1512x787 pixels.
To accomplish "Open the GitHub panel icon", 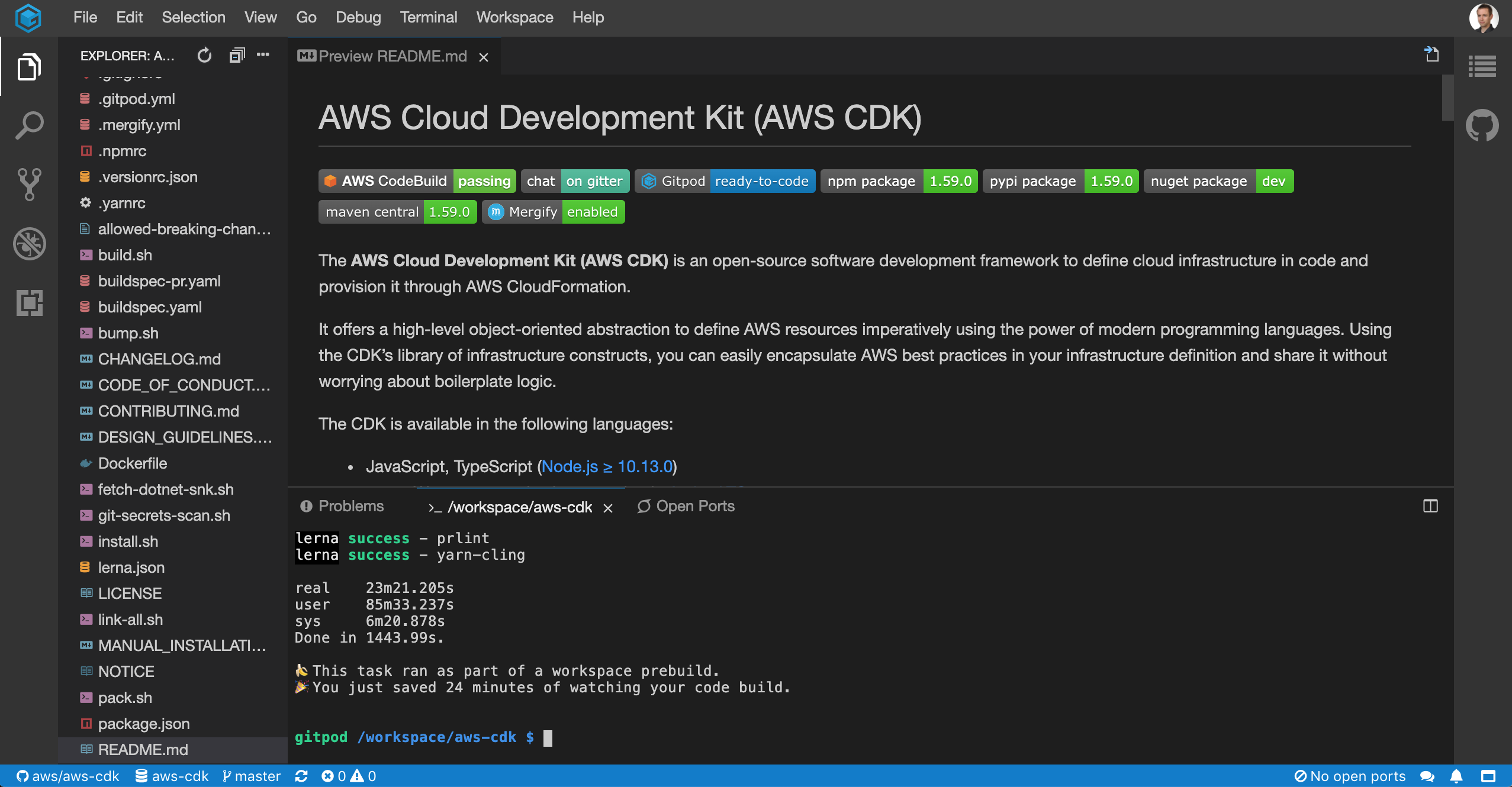I will tap(1482, 125).
